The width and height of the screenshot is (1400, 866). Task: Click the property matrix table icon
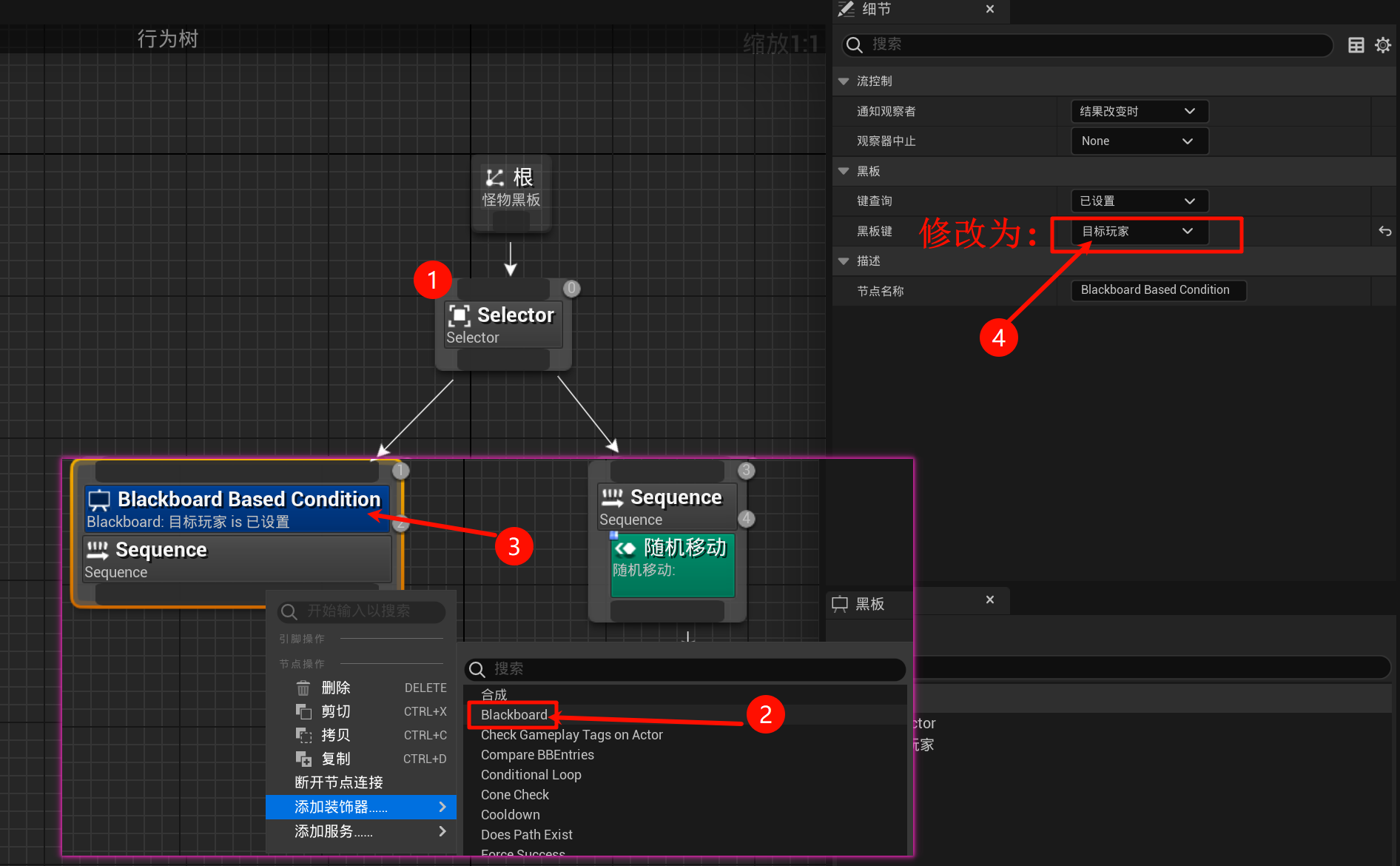tap(1356, 45)
